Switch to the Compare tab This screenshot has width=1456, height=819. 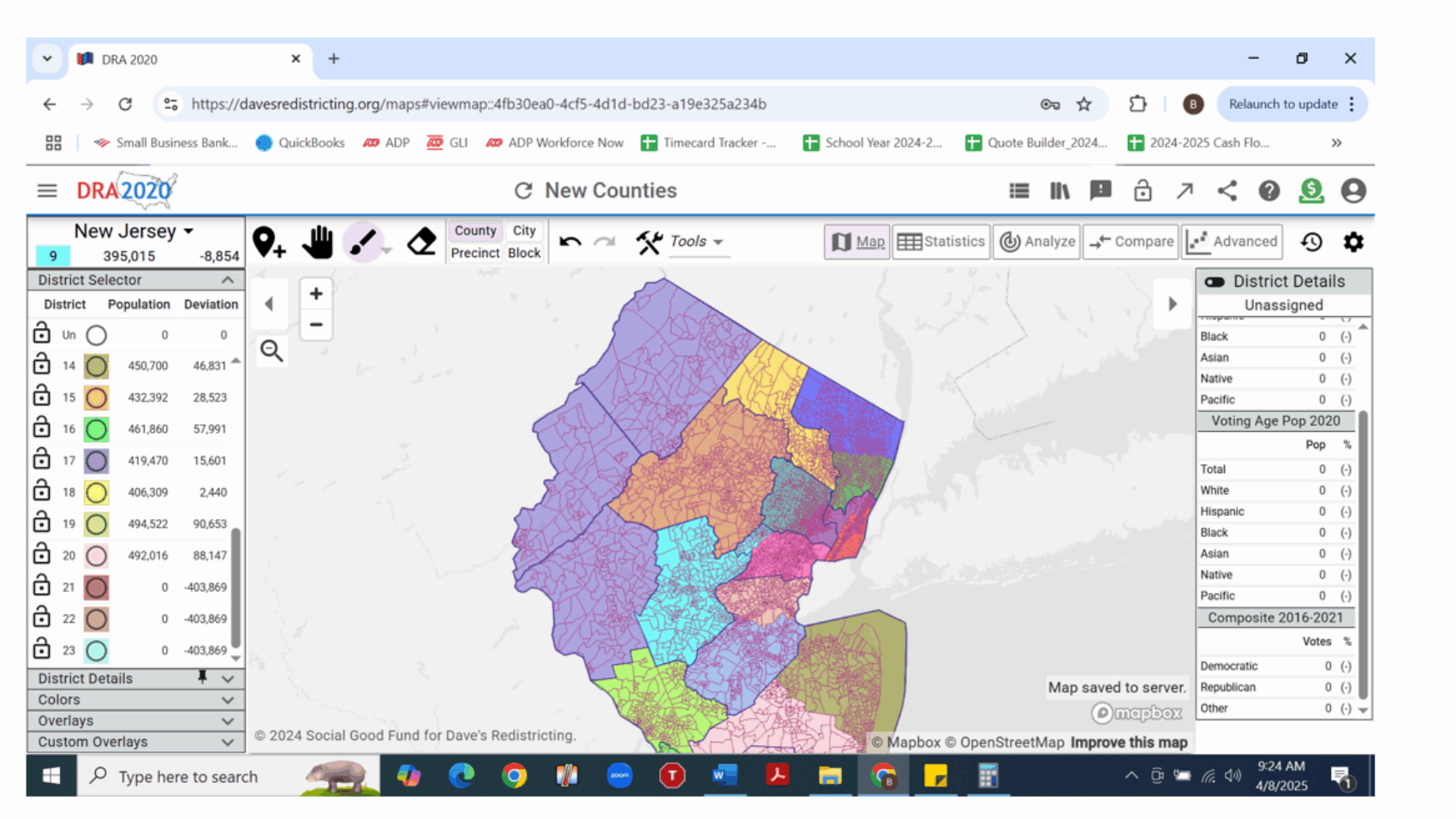coord(1131,242)
